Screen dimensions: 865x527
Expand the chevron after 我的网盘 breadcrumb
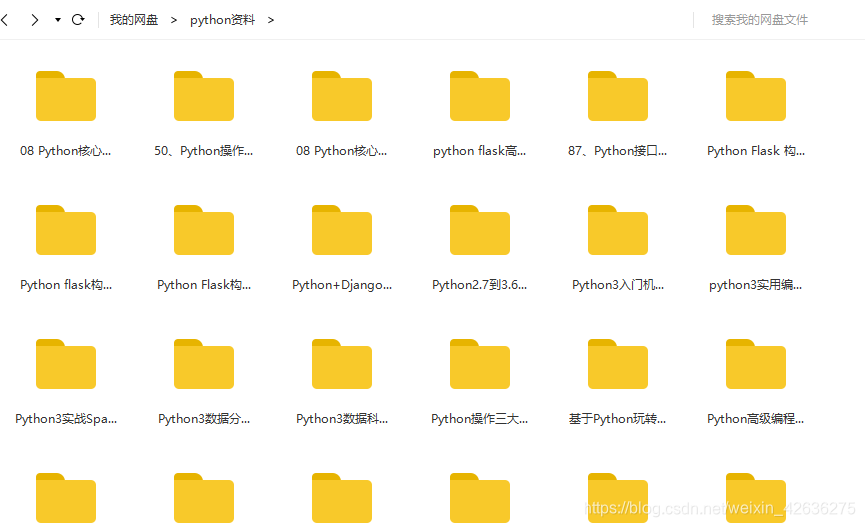[x=174, y=20]
